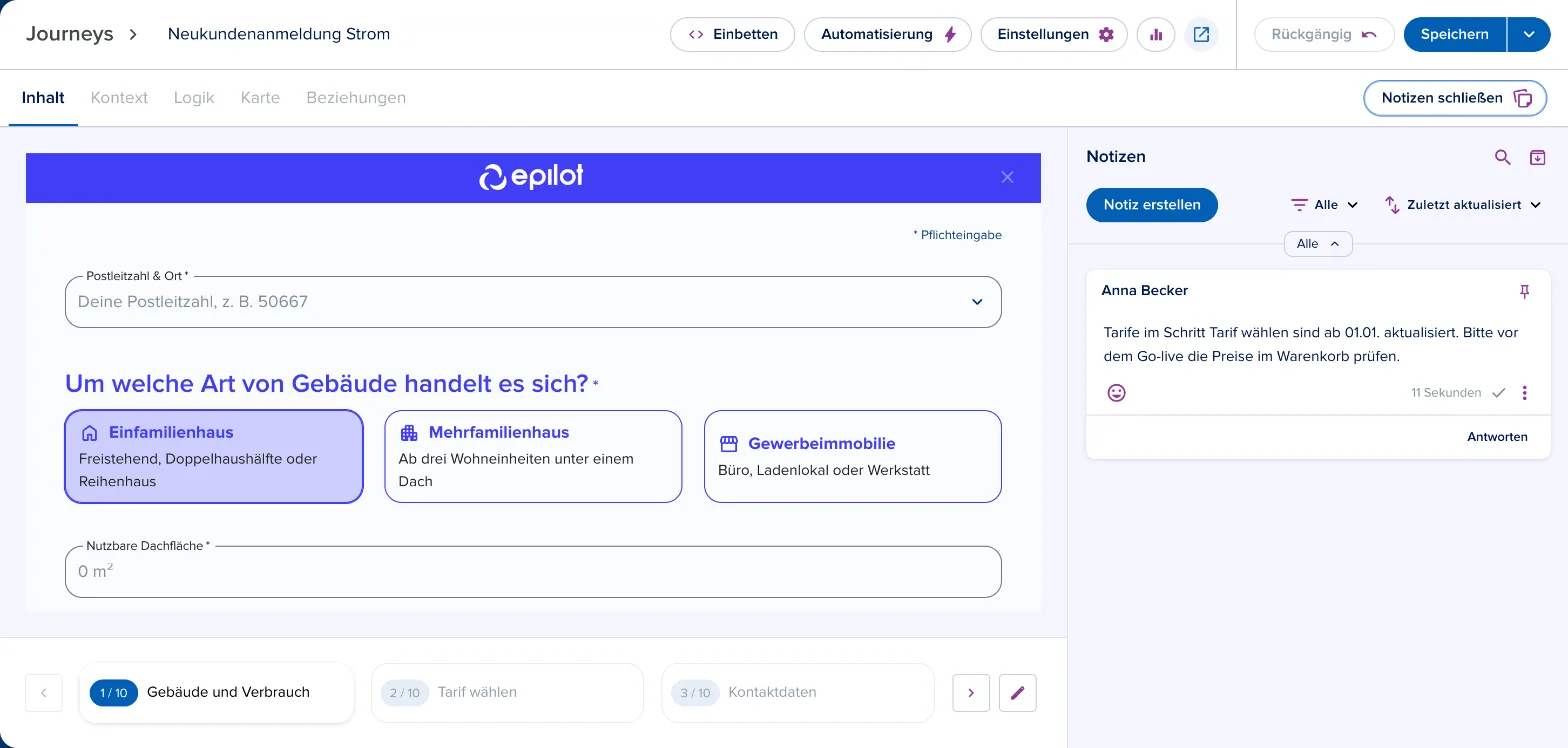
Task: Open archived notes icon in Notizen panel
Action: pos(1538,157)
